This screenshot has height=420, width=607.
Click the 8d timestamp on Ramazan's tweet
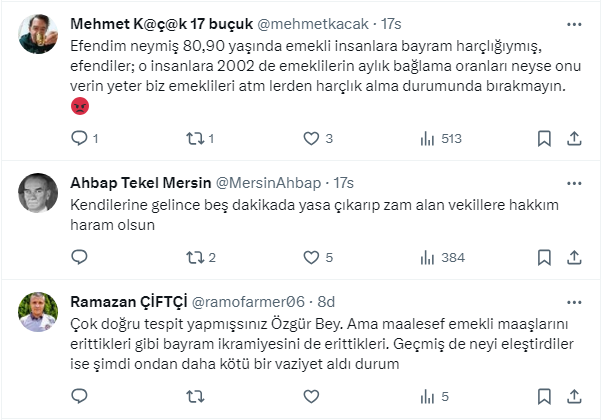(327, 300)
